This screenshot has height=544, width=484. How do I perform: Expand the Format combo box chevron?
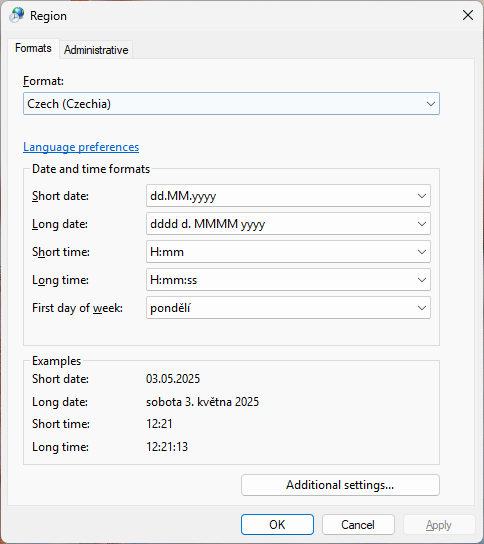431,103
